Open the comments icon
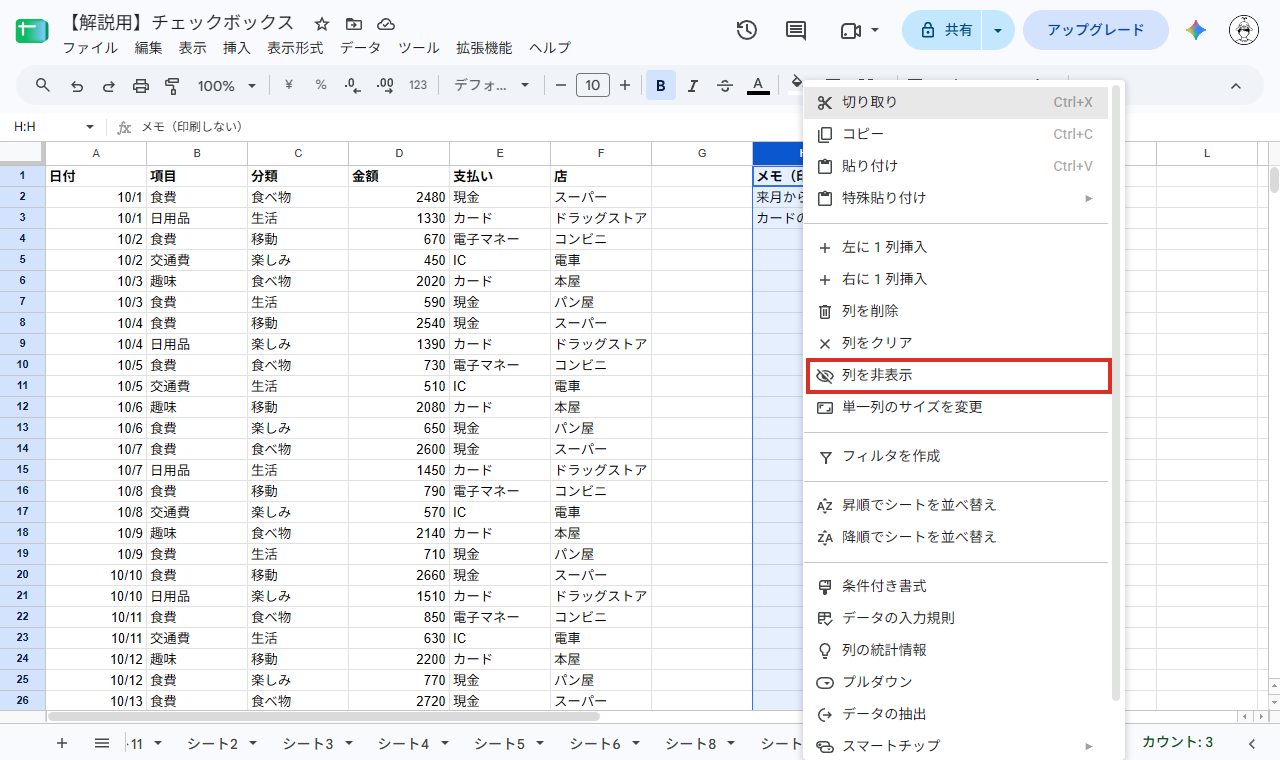 (x=796, y=30)
